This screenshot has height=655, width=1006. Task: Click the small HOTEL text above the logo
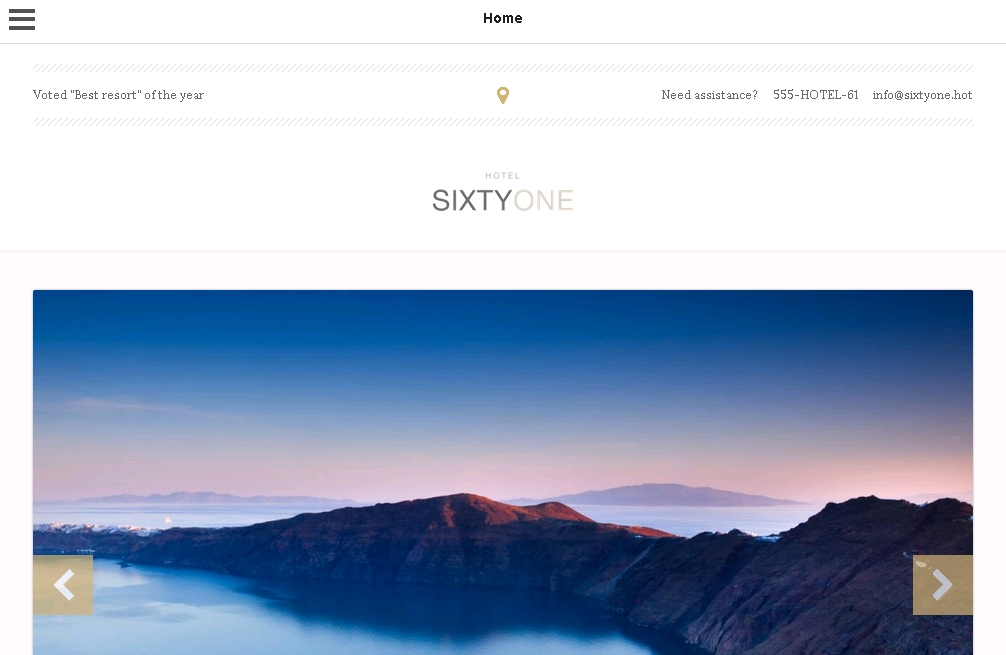(x=503, y=175)
